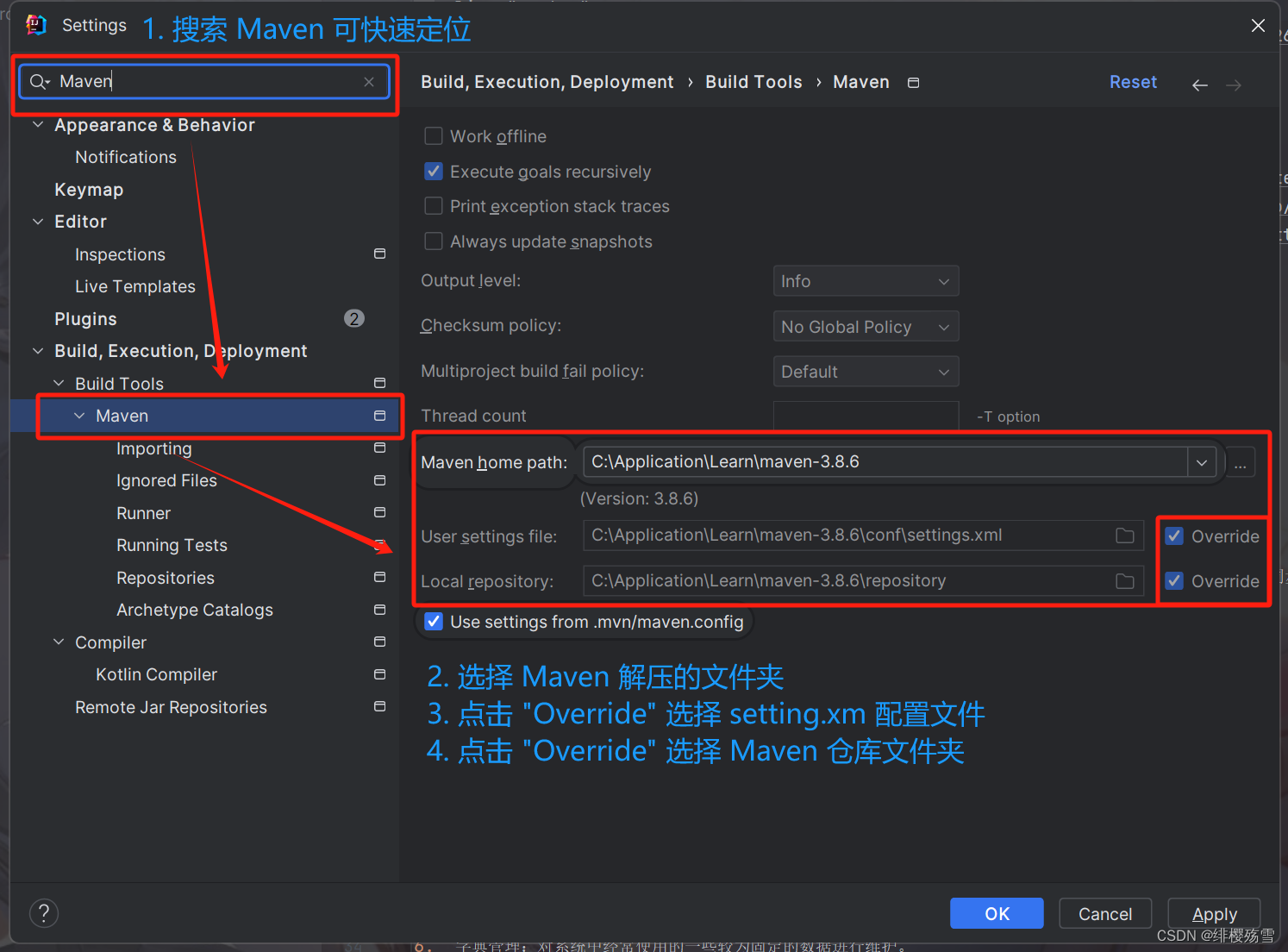Click the Maven settings search box
1288x952 pixels.
pyautogui.click(x=204, y=82)
